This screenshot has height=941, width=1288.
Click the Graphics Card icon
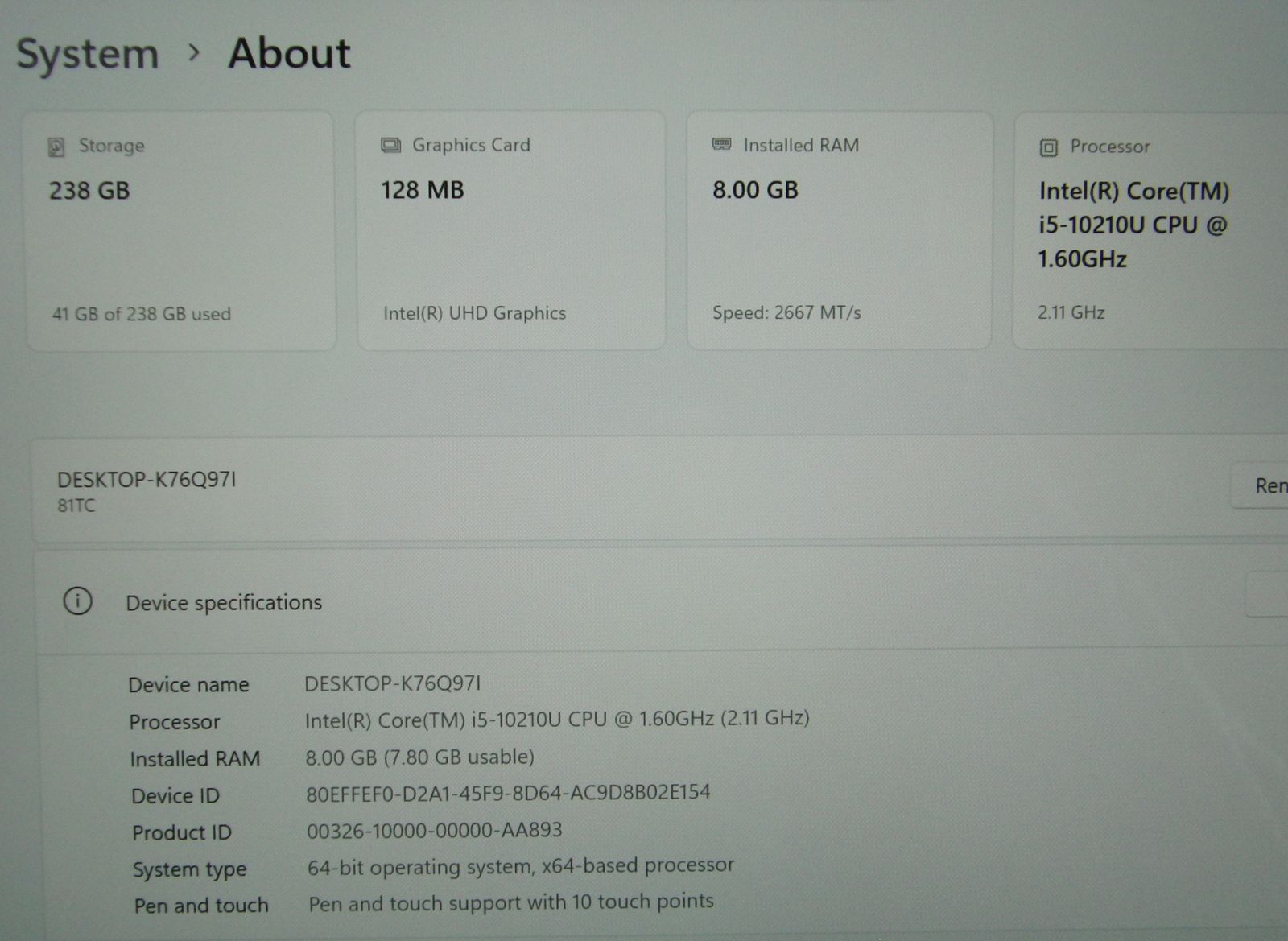391,145
